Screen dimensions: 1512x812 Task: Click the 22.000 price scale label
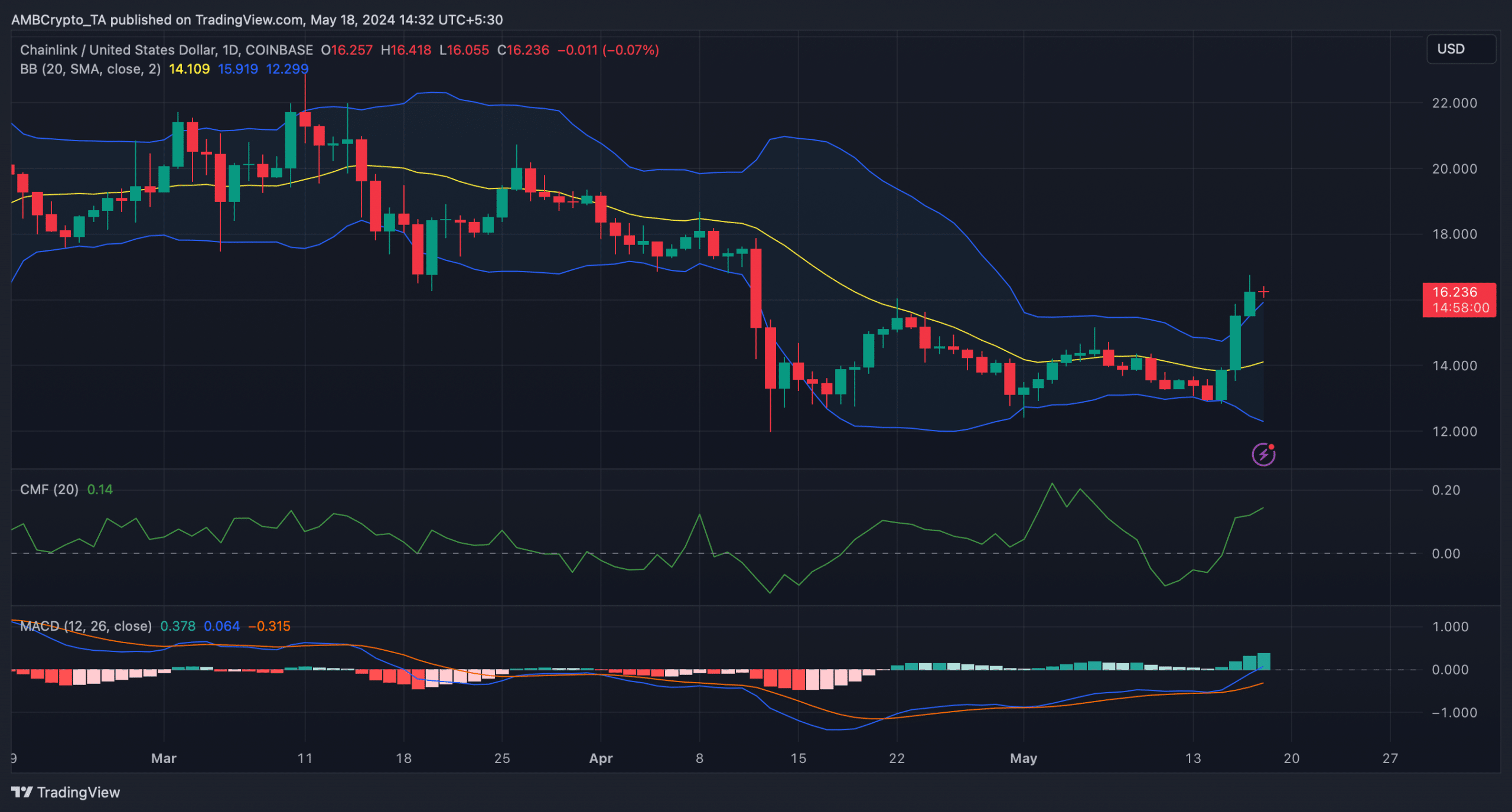[x=1454, y=103]
